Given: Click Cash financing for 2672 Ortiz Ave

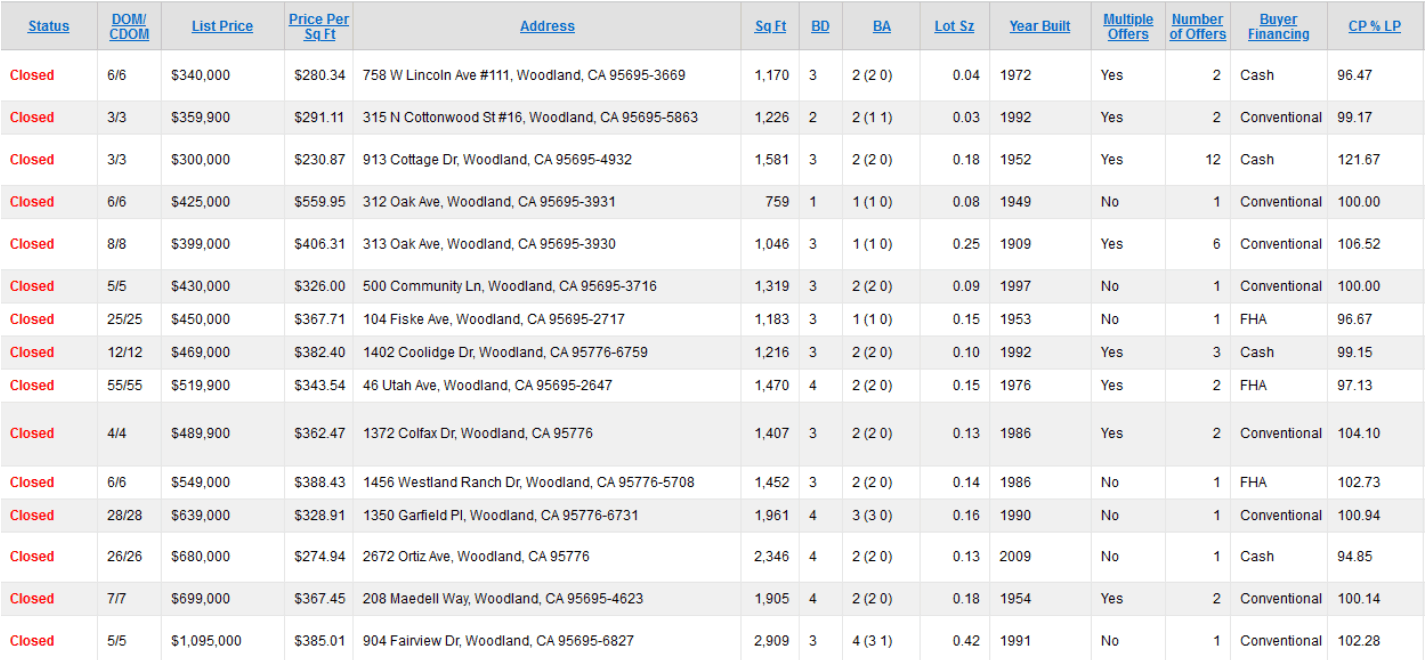Looking at the screenshot, I should (1257, 556).
